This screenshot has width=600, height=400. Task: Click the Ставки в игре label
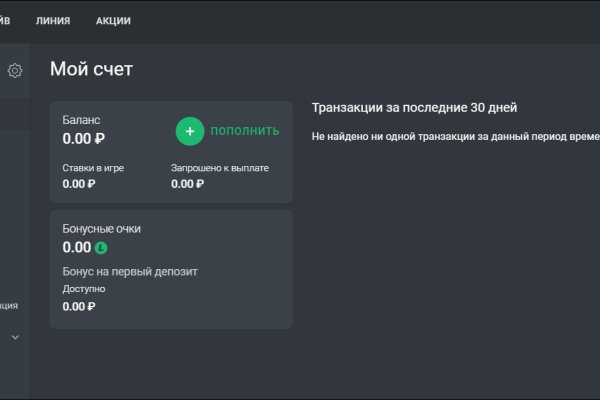point(93,168)
